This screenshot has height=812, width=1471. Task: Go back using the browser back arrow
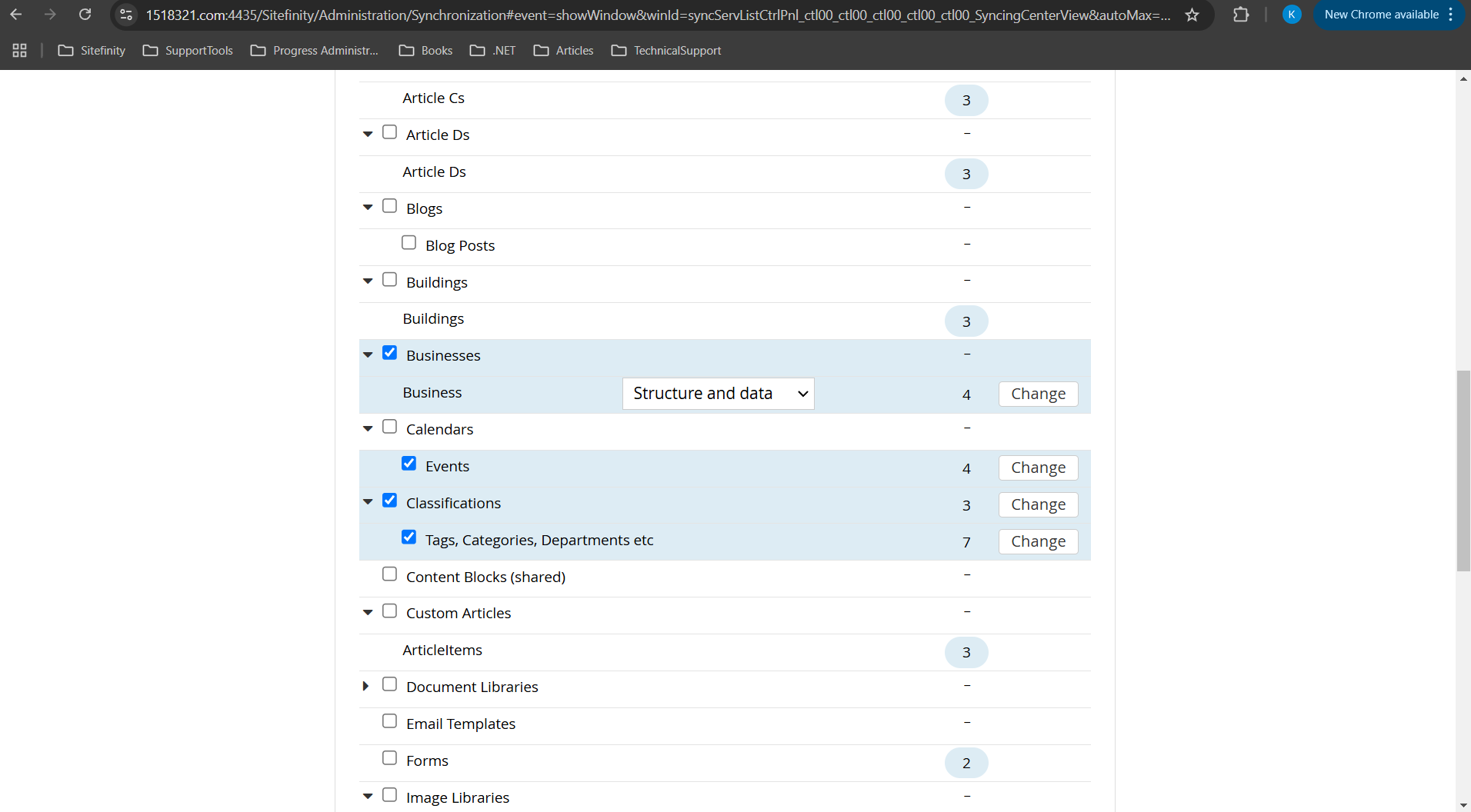[x=16, y=15]
